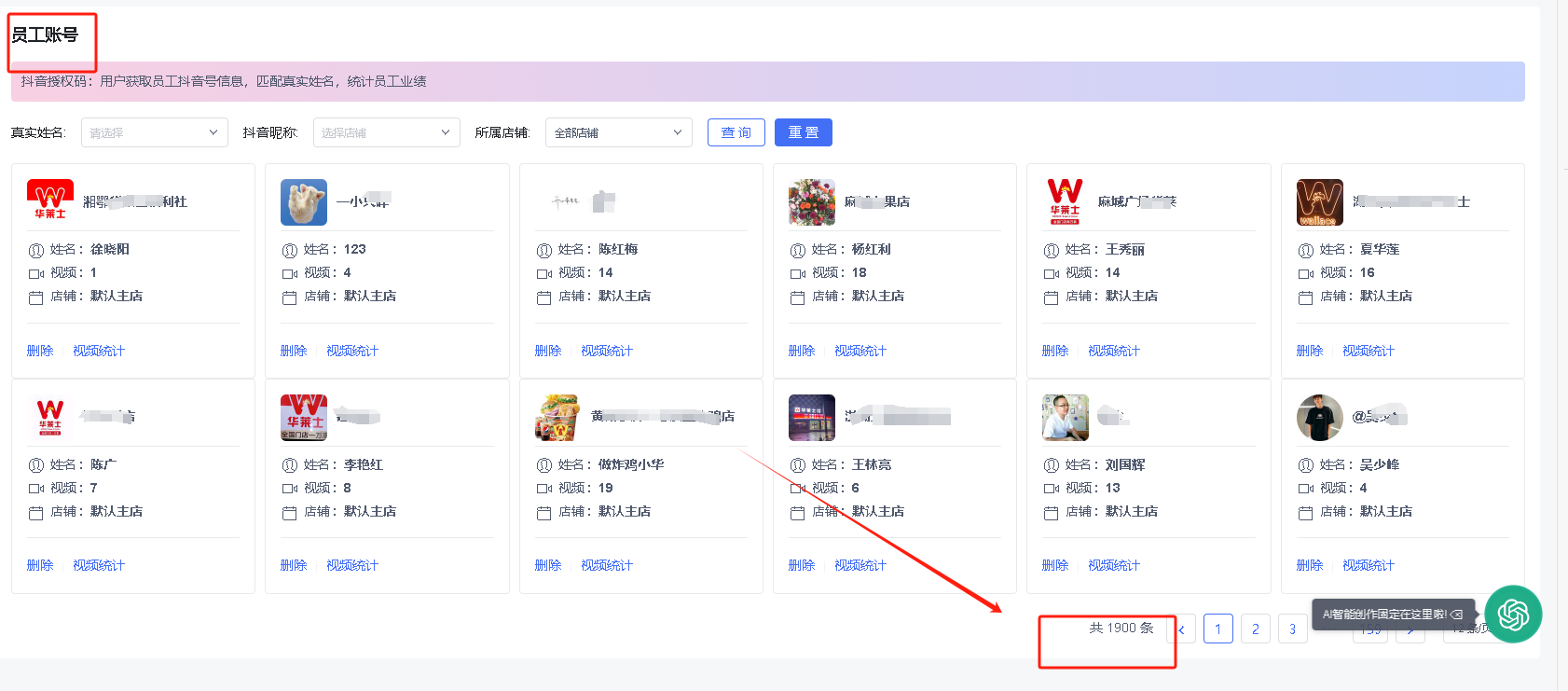The height and width of the screenshot is (691, 1568).
Task: Open 视频统计 for 吴少峰
Action: [1369, 565]
